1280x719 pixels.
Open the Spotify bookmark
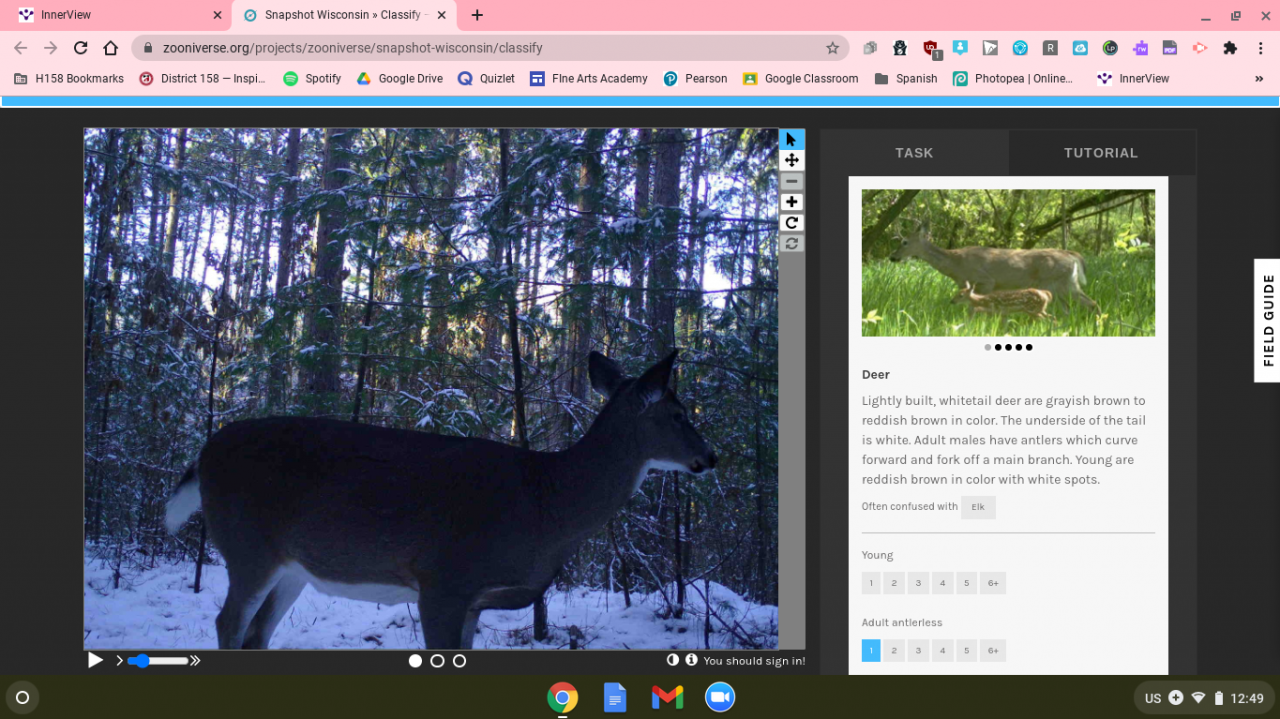coord(313,78)
